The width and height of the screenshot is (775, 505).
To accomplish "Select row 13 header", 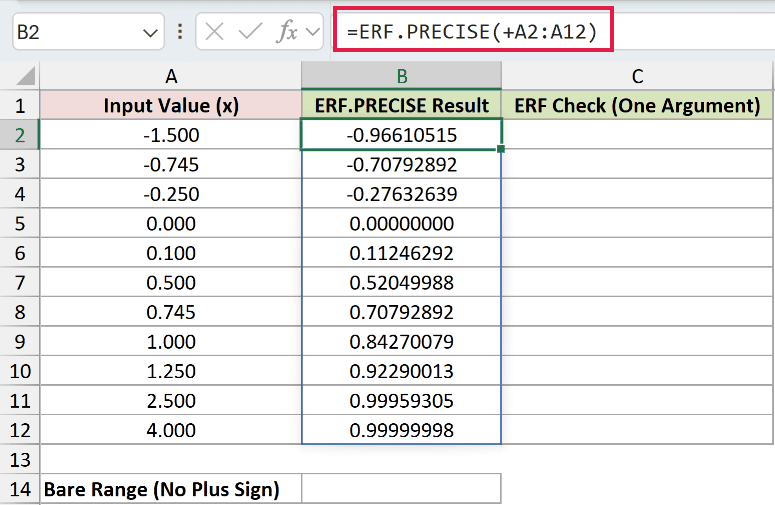I will pos(20,460).
